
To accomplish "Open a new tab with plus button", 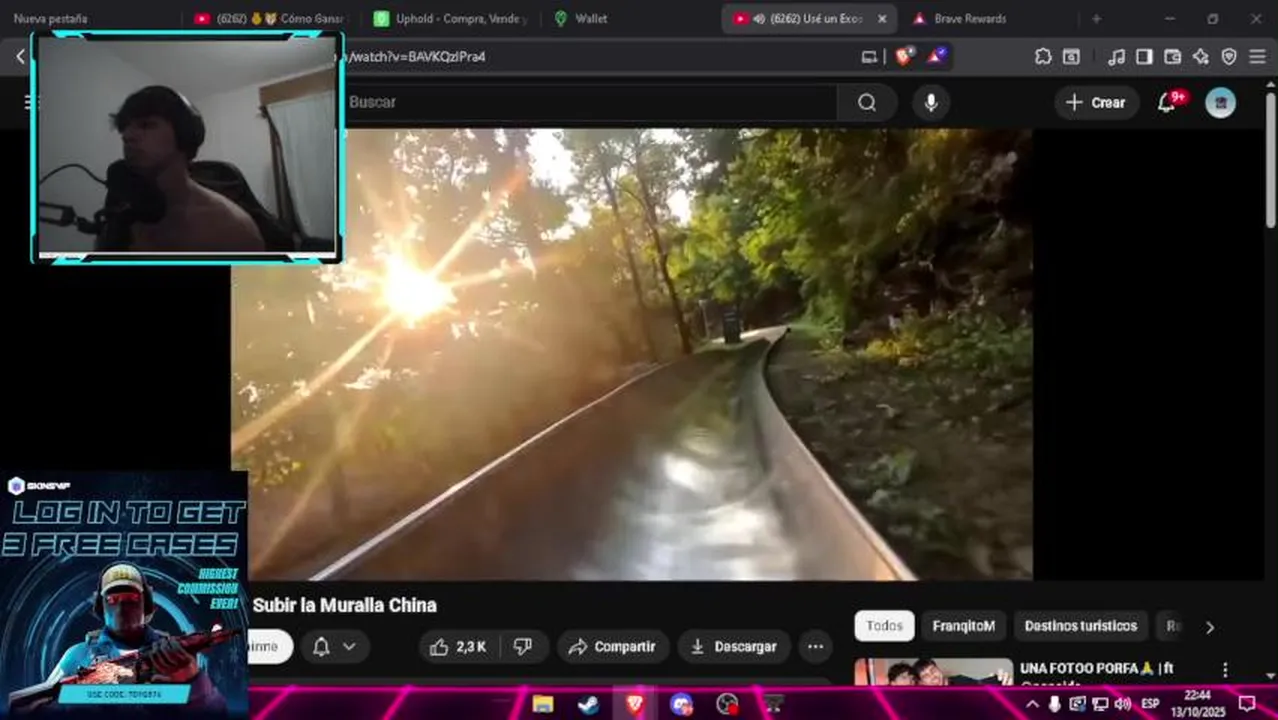I will (1096, 19).
